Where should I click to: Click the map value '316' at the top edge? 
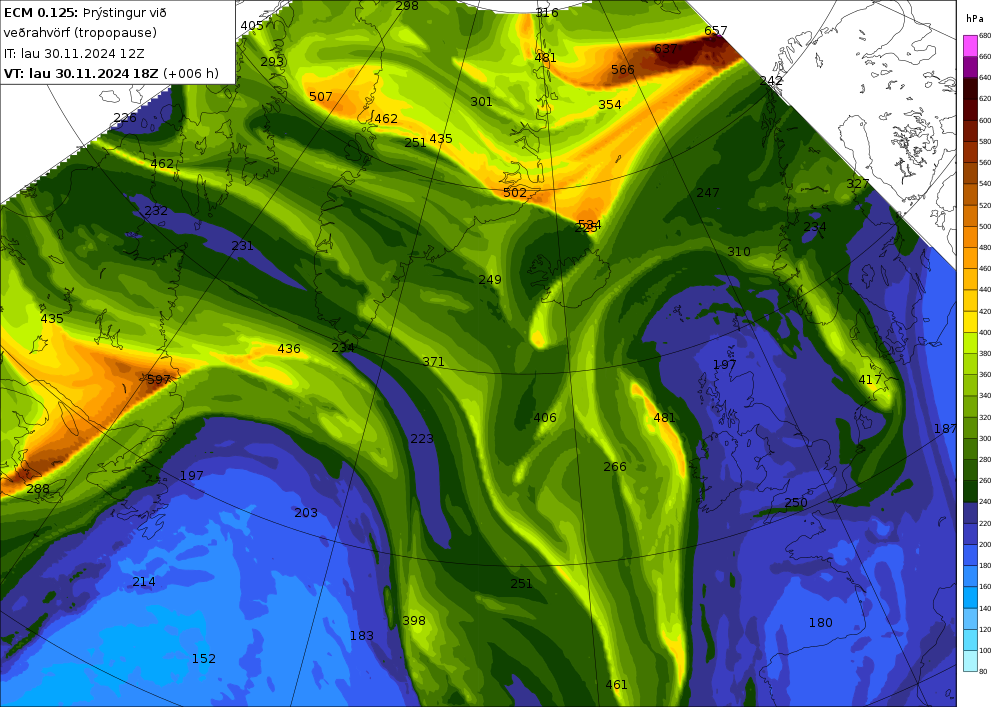click(x=547, y=12)
